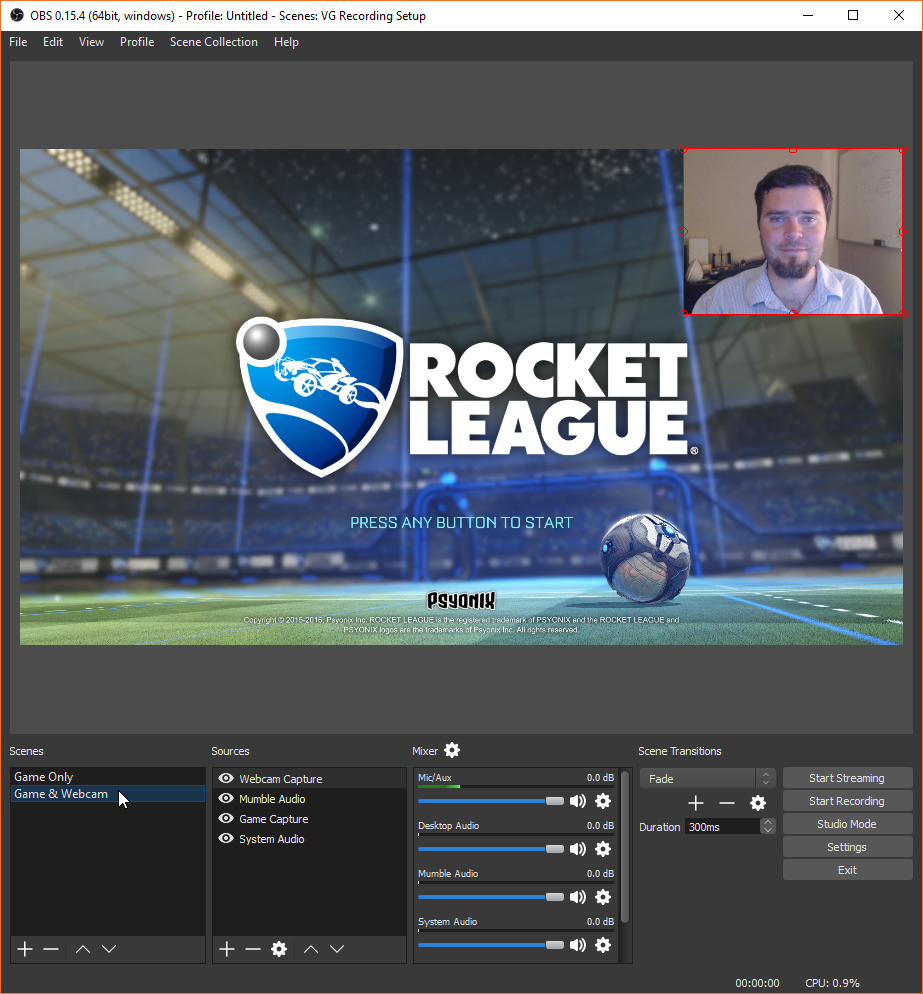This screenshot has width=923, height=994.
Task: Open Mumble Audio mixer settings gear
Action: tap(603, 897)
